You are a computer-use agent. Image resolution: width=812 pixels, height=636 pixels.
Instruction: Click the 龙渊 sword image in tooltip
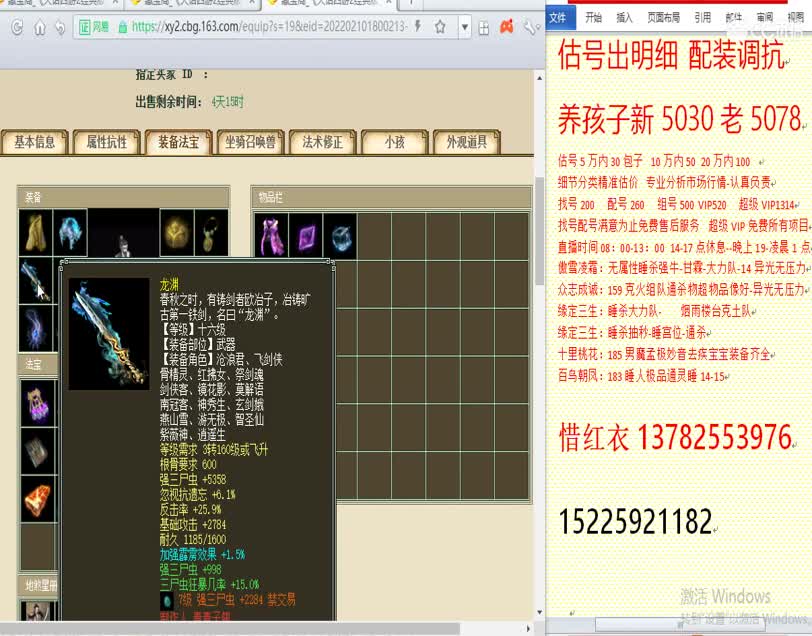pyautogui.click(x=109, y=334)
